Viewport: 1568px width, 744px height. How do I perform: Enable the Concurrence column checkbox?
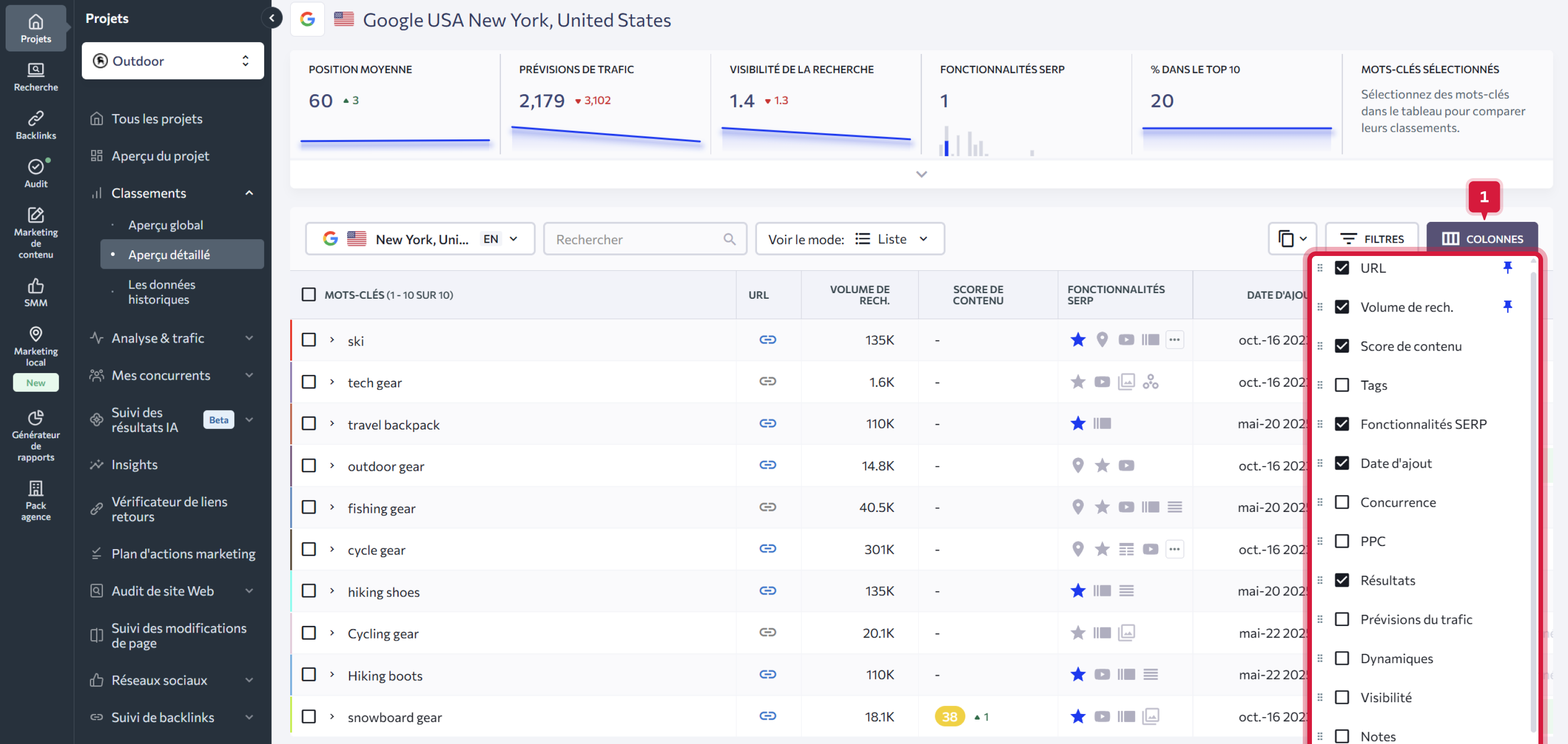coord(1341,502)
